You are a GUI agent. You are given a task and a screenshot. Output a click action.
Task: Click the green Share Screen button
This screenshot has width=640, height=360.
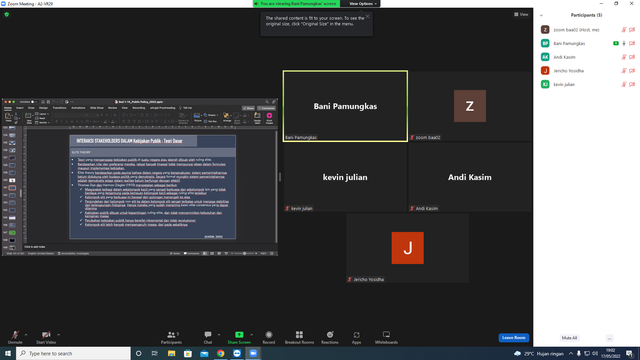239,337
